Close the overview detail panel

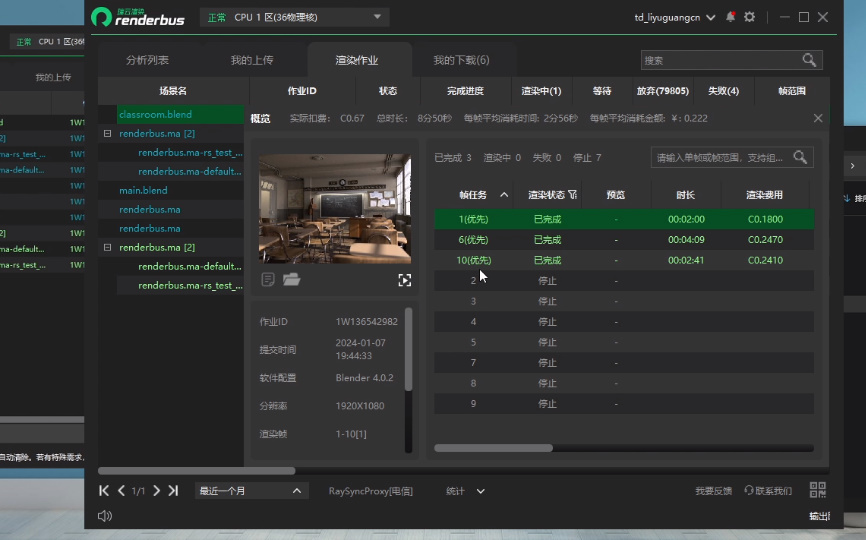coord(818,118)
